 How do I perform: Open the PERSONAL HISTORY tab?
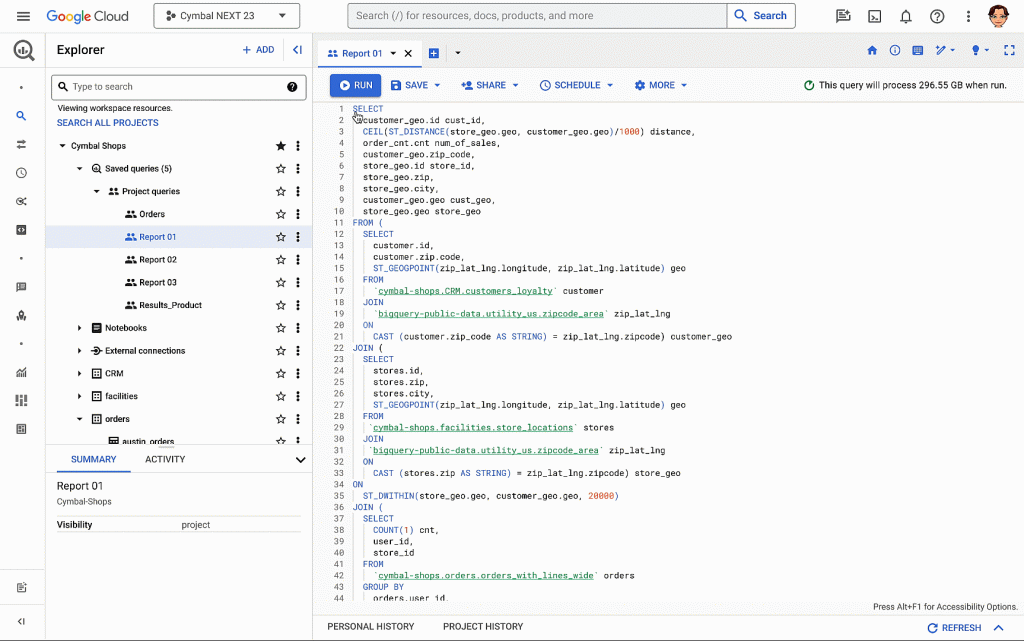pos(371,627)
